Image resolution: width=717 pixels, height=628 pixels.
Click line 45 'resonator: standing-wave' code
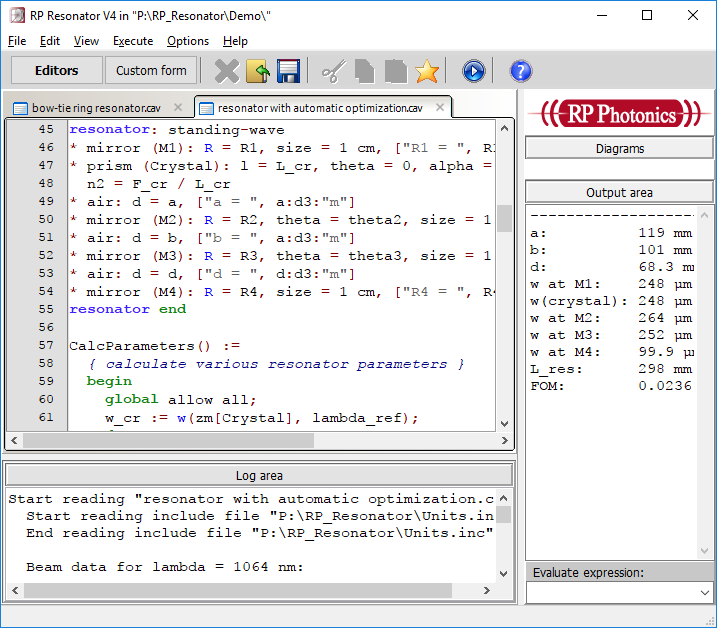177,130
